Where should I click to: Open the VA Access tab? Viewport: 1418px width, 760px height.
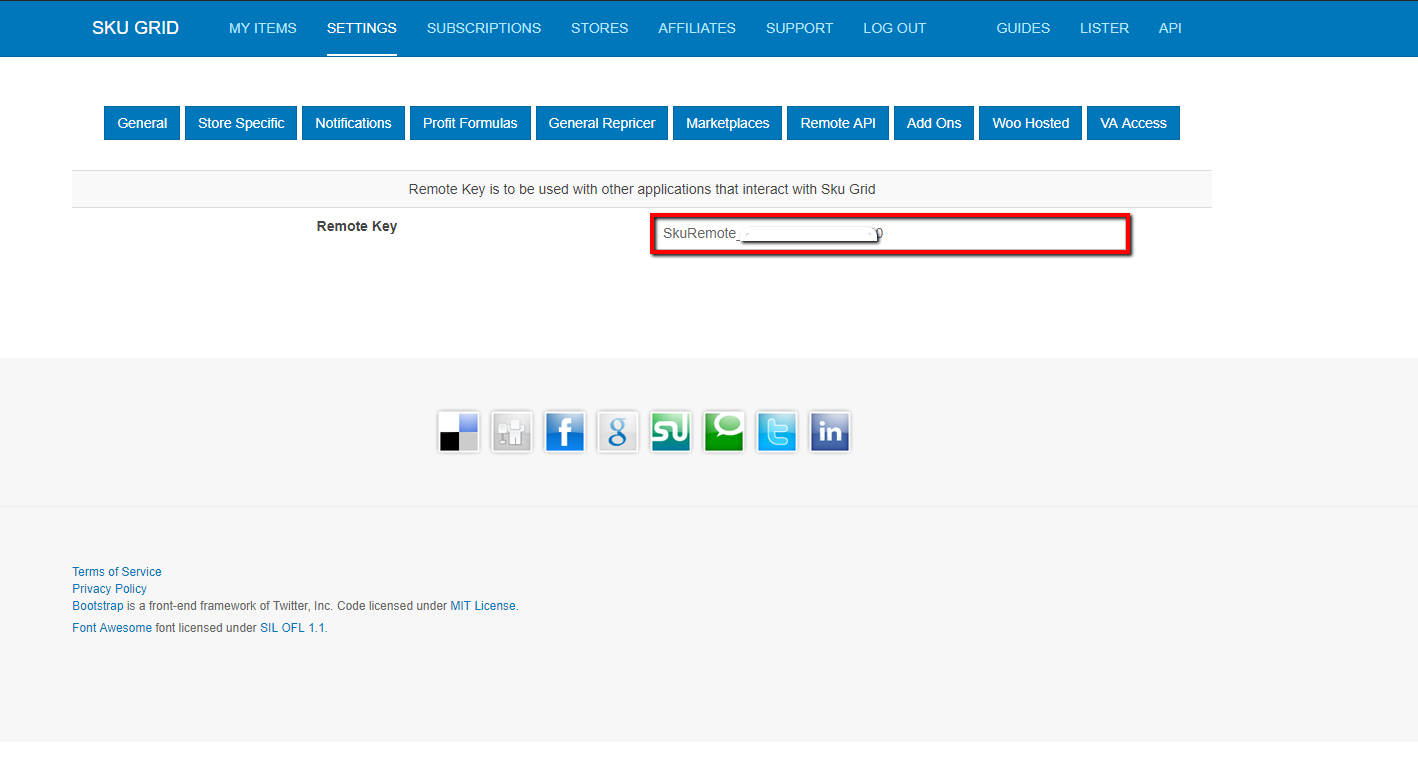pos(1133,123)
